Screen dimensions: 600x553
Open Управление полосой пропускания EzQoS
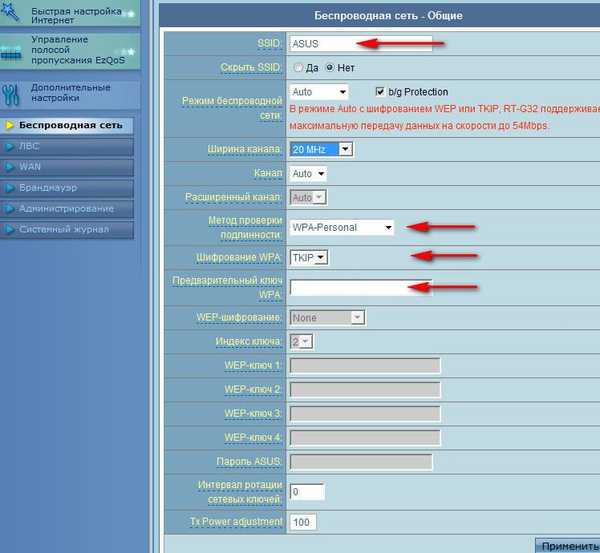click(x=70, y=51)
